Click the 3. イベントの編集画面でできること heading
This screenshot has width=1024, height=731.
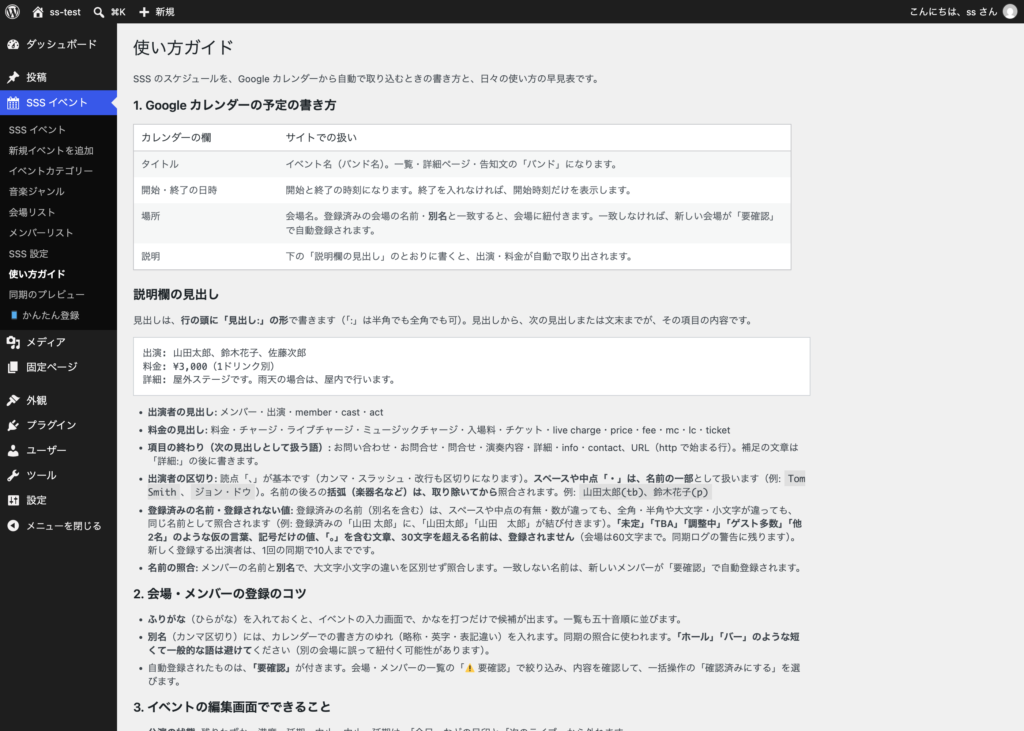pyautogui.click(x=232, y=707)
